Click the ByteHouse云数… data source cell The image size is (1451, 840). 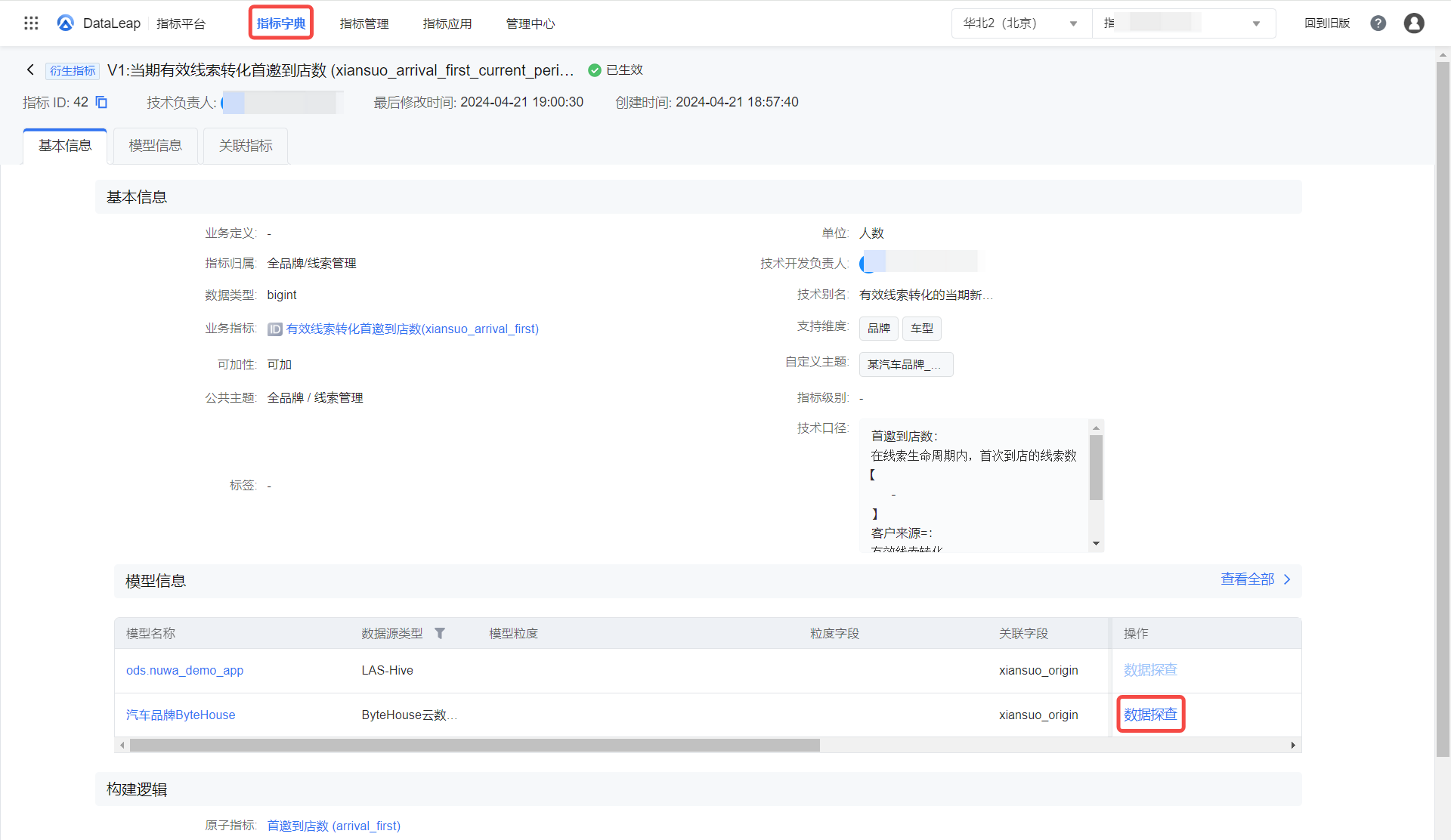point(410,715)
